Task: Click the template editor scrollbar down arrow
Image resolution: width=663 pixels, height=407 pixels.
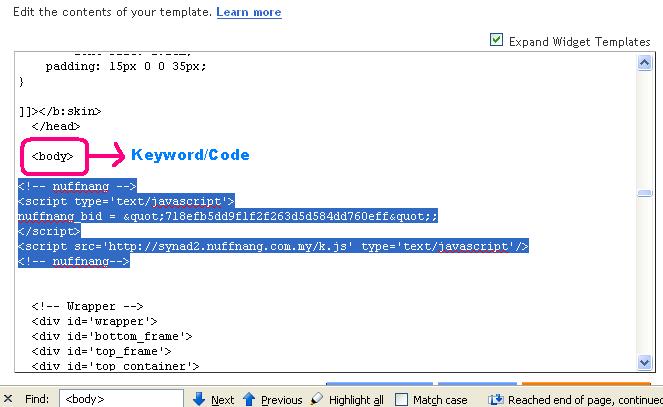Action: coord(644,362)
